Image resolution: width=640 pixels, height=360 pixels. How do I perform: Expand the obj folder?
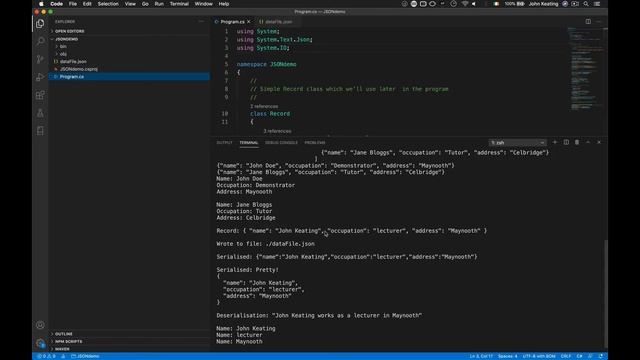tap(63, 54)
